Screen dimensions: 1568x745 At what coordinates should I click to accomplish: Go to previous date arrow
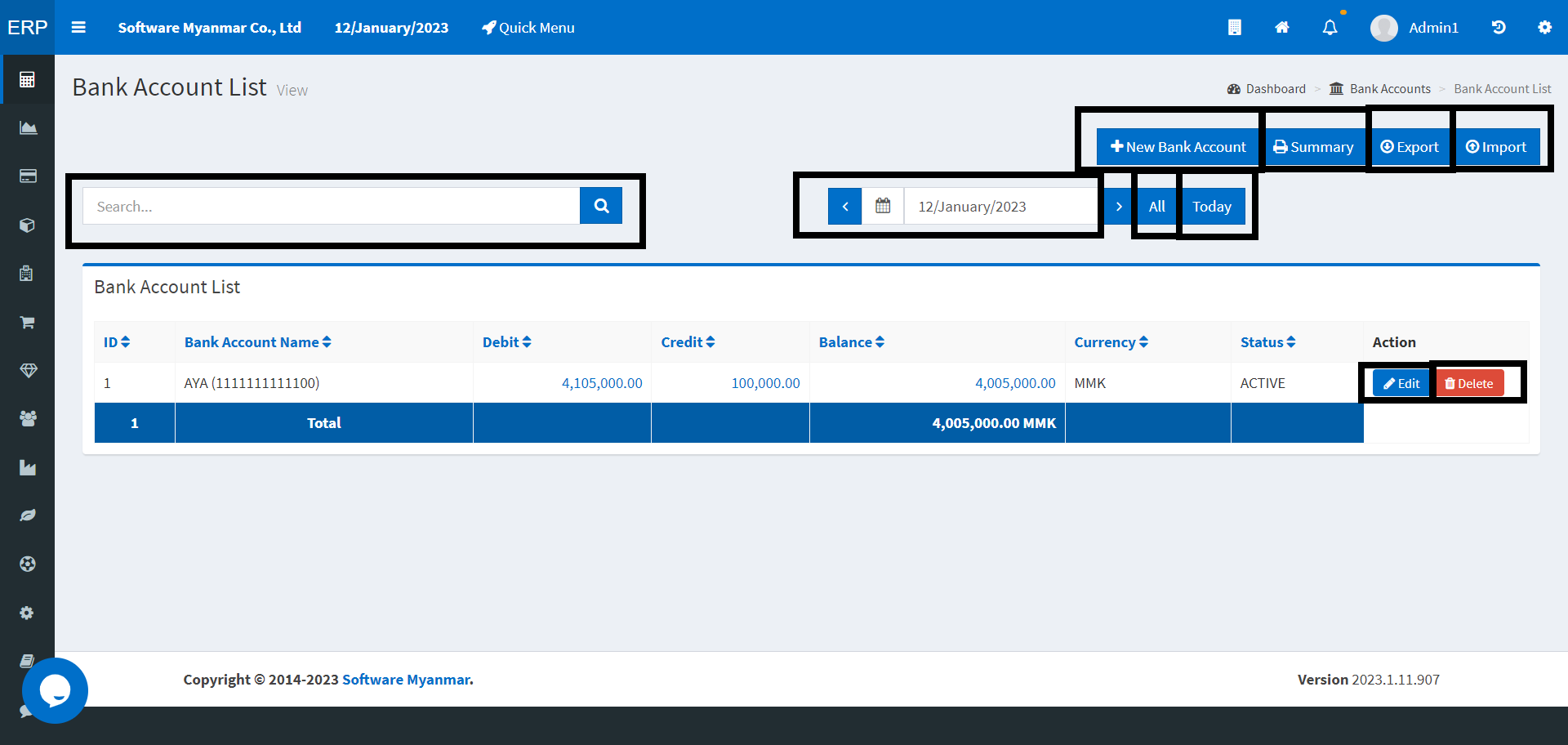[x=845, y=206]
